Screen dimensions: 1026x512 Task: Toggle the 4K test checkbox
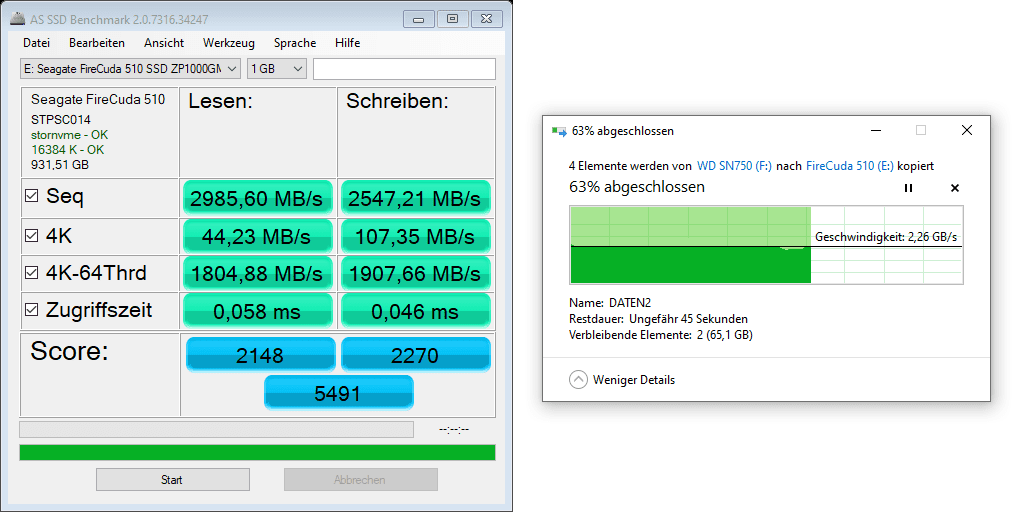tap(31, 236)
